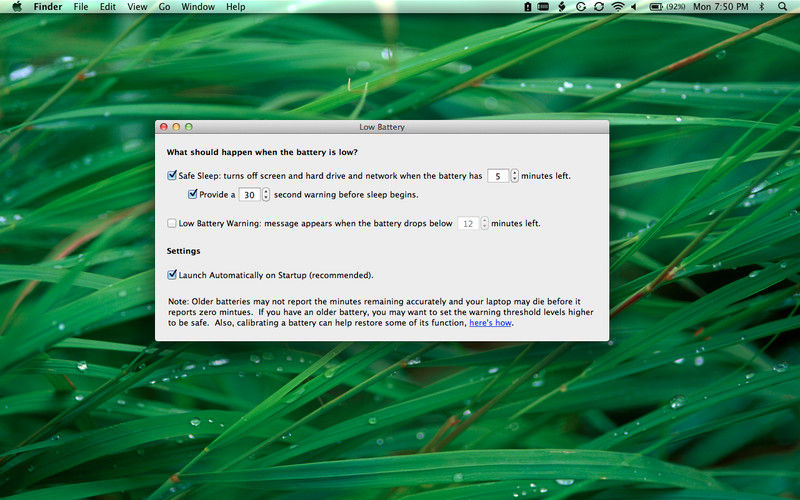
Task: Click the Safe Sleep minutes stepper arrows
Action: 515,176
